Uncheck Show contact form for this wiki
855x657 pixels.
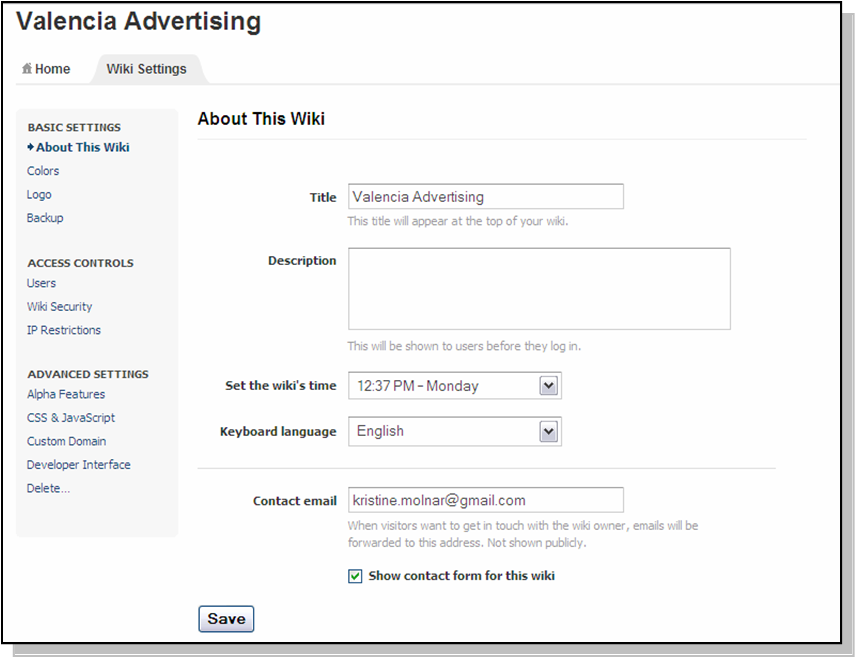[355, 576]
